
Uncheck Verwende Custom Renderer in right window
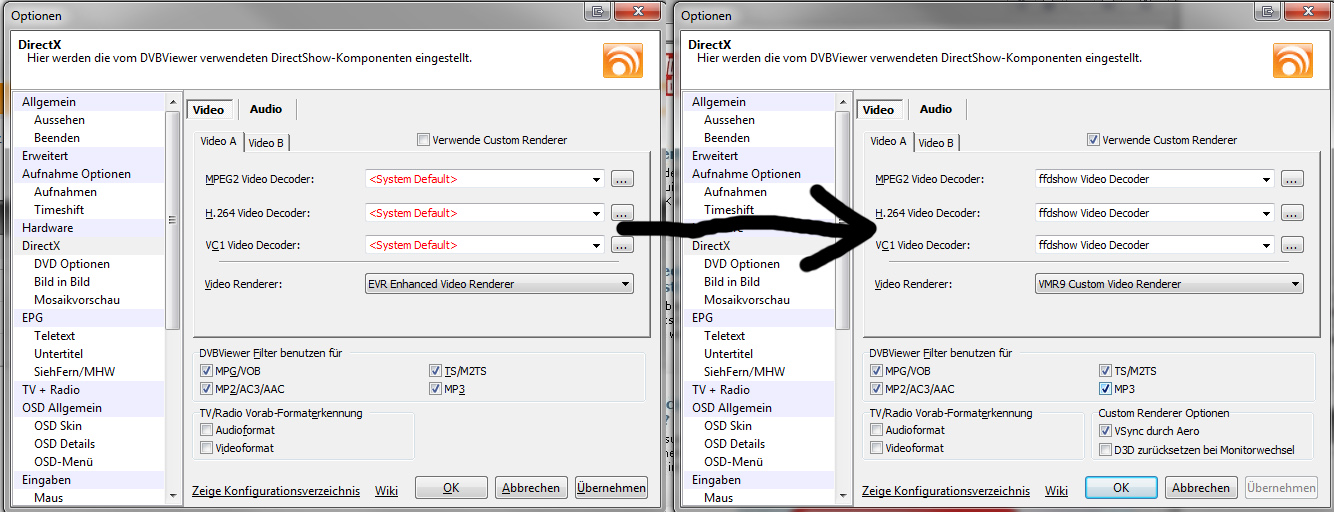1093,140
